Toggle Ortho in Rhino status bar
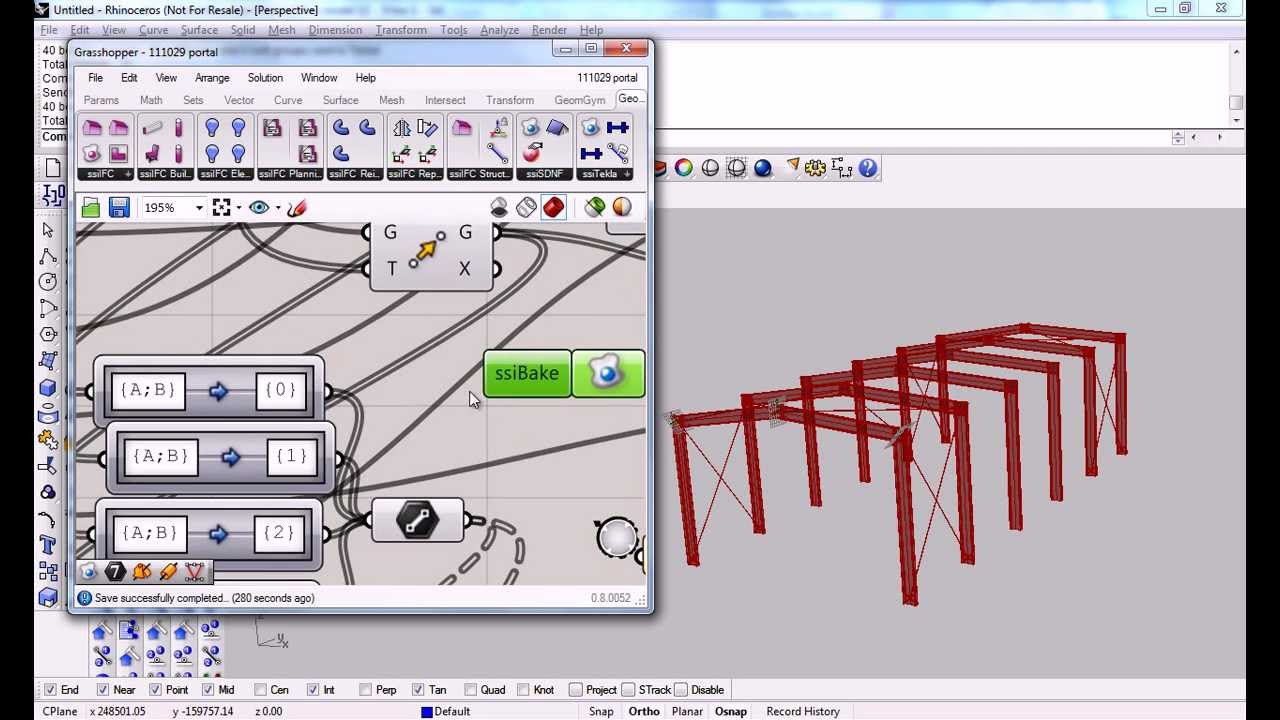 644,712
